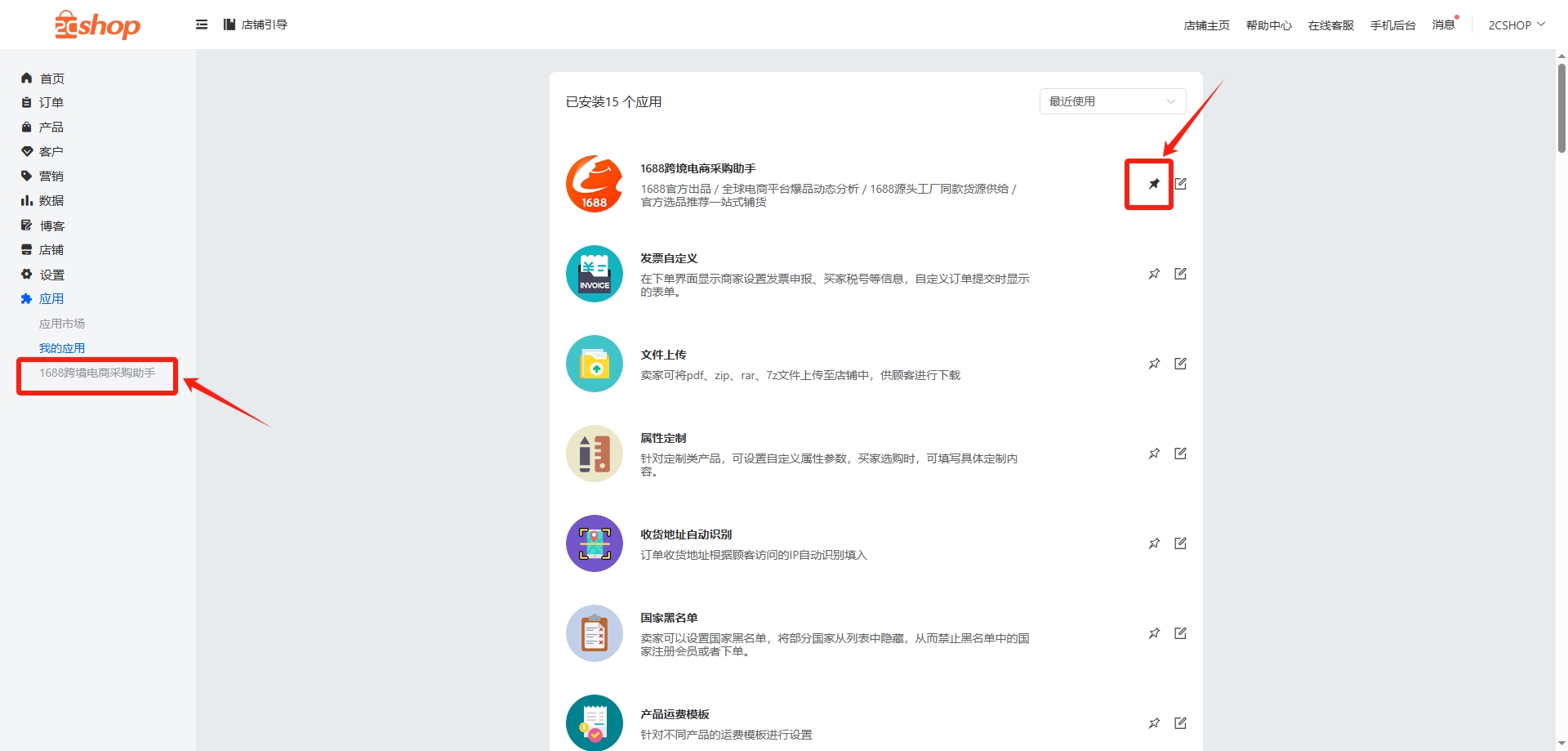
Task: Click the page vertical scrollbar thumb
Action: 1561,108
